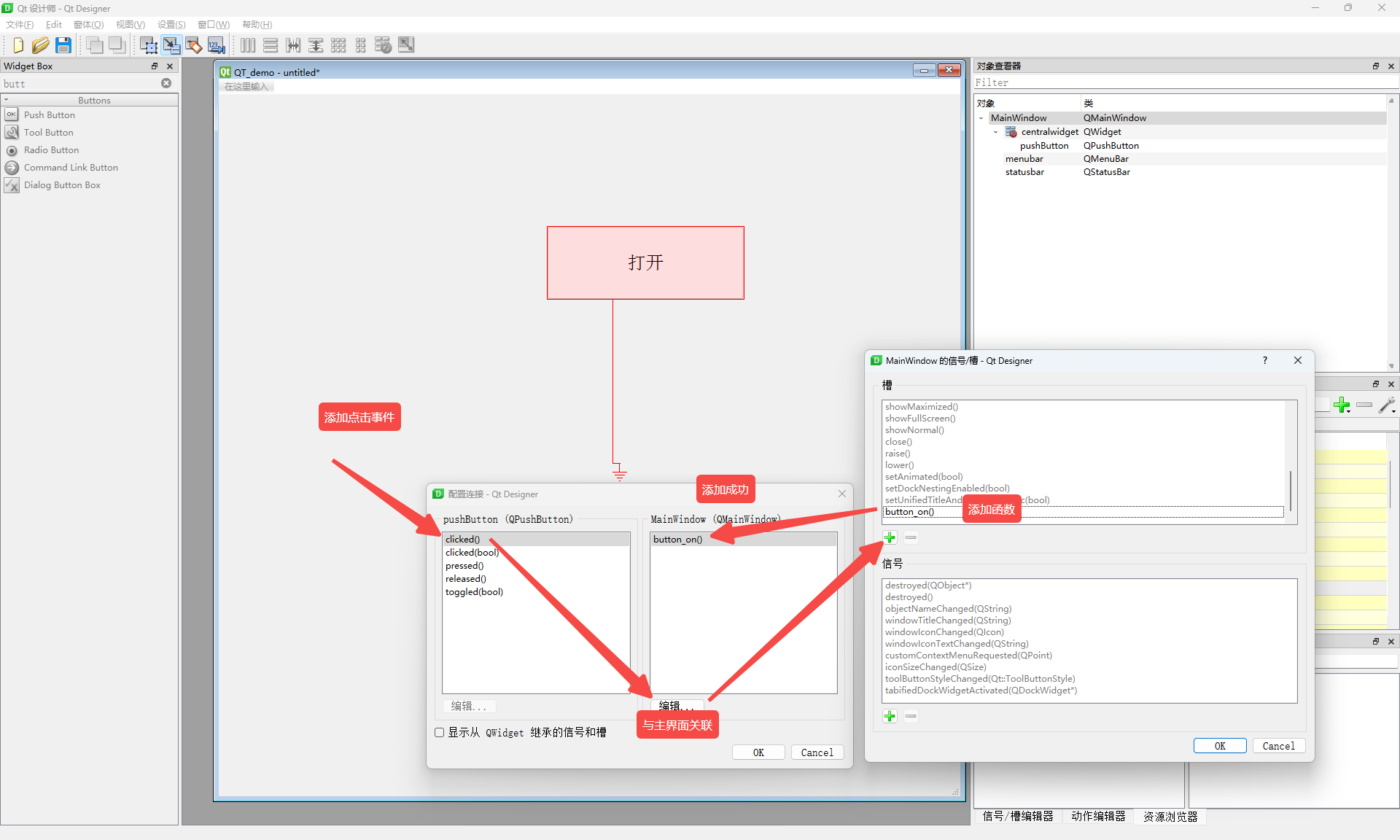The image size is (1400, 840).
Task: Apply grid layout toolbar icon
Action: 338,45
